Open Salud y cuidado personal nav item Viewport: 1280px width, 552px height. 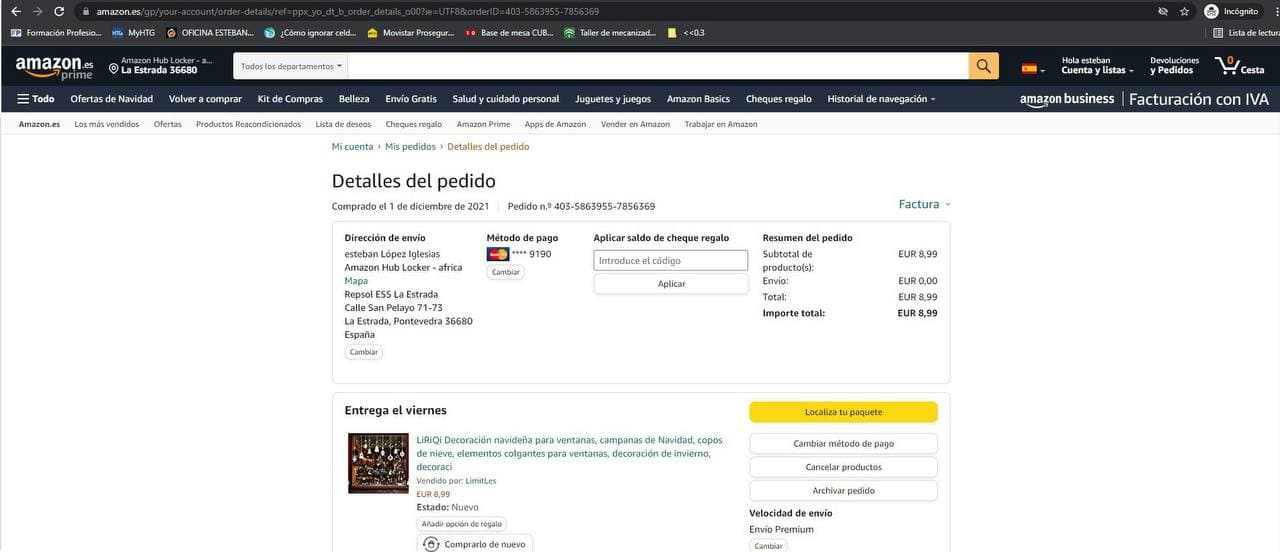point(506,99)
